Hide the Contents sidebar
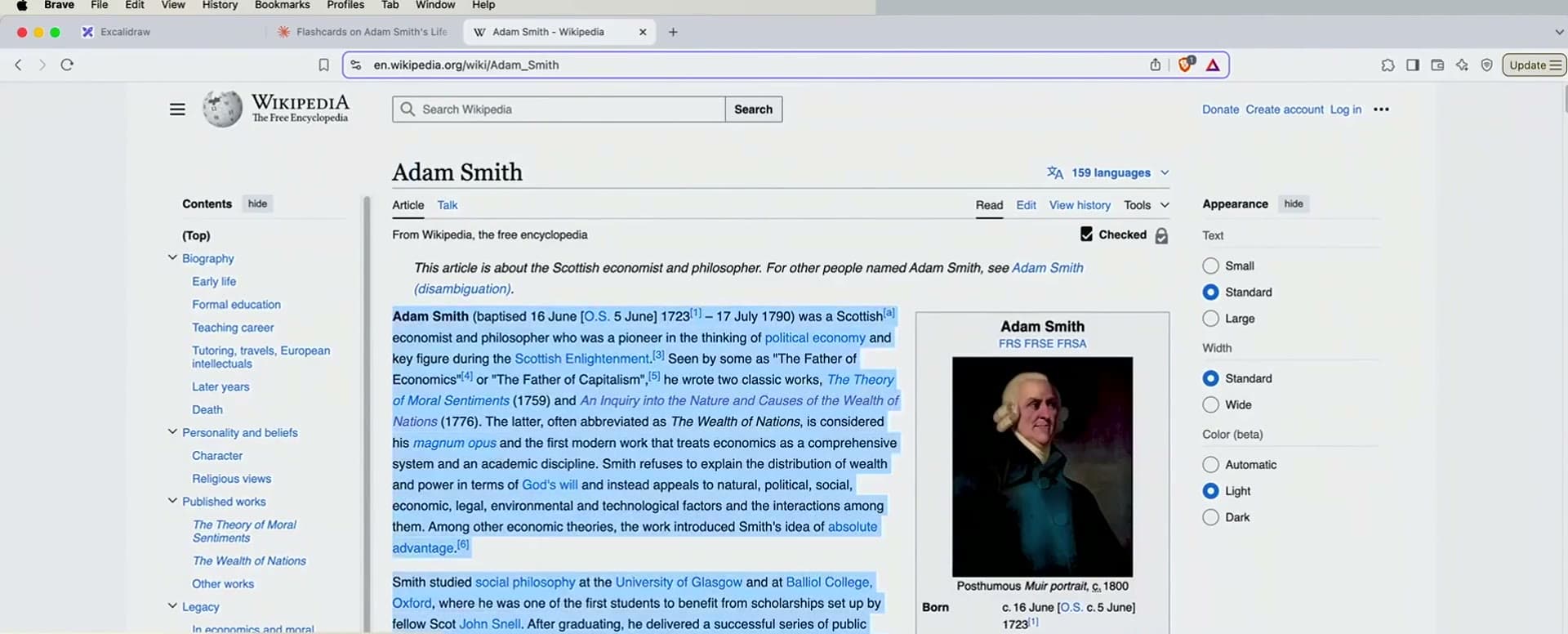Viewport: 1568px width, 634px height. tap(257, 203)
